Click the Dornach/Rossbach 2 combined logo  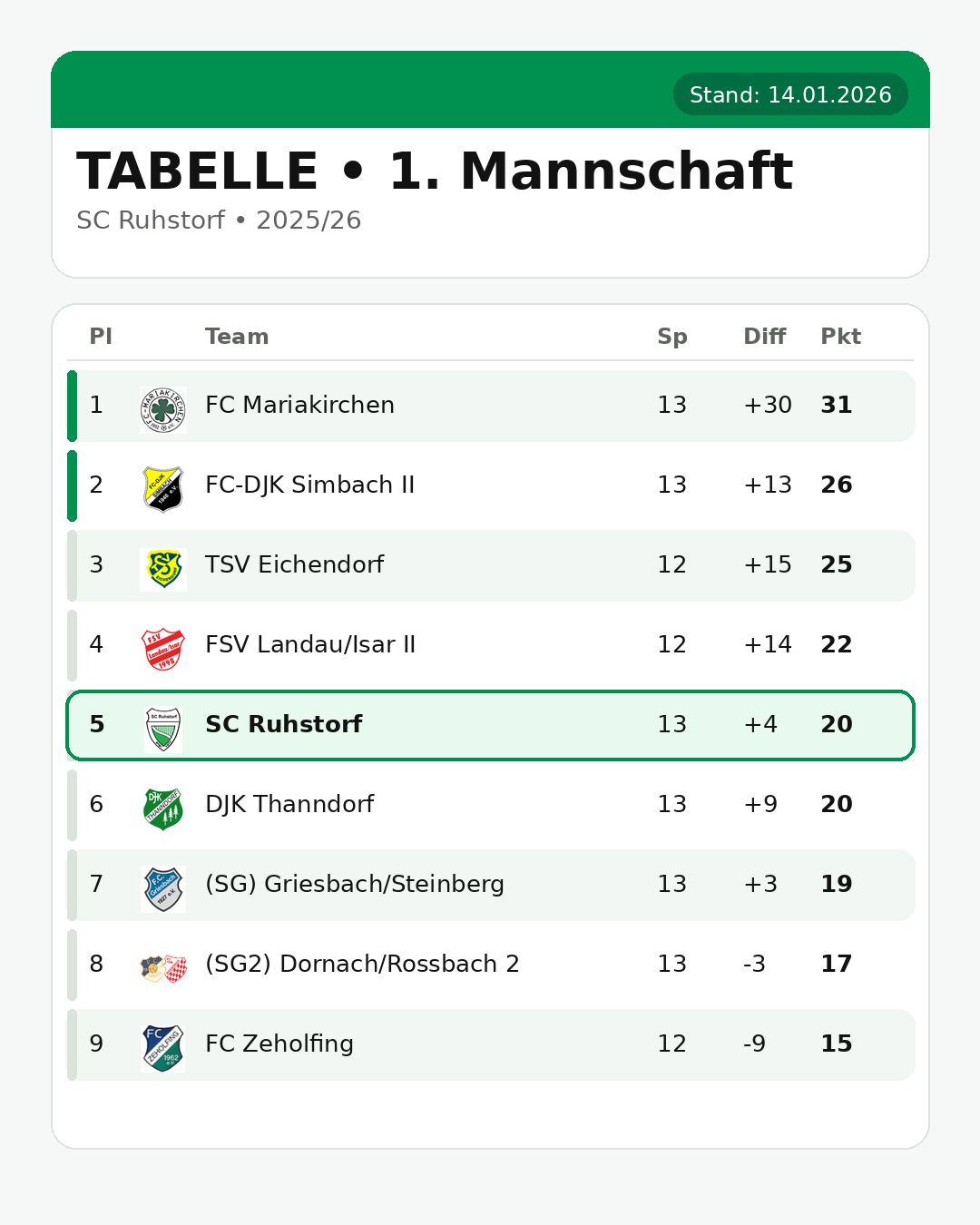click(163, 968)
